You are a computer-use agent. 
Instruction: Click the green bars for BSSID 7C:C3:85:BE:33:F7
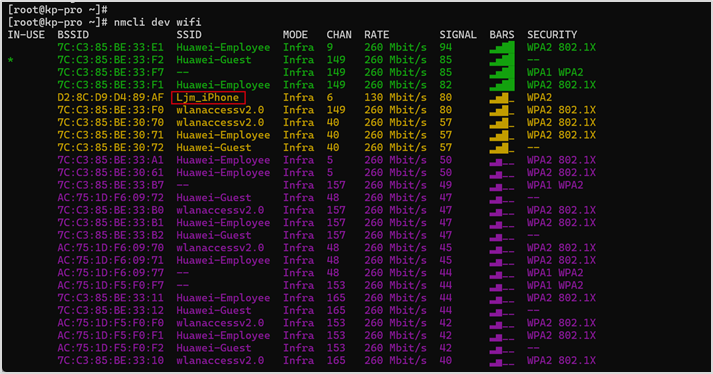(x=502, y=73)
